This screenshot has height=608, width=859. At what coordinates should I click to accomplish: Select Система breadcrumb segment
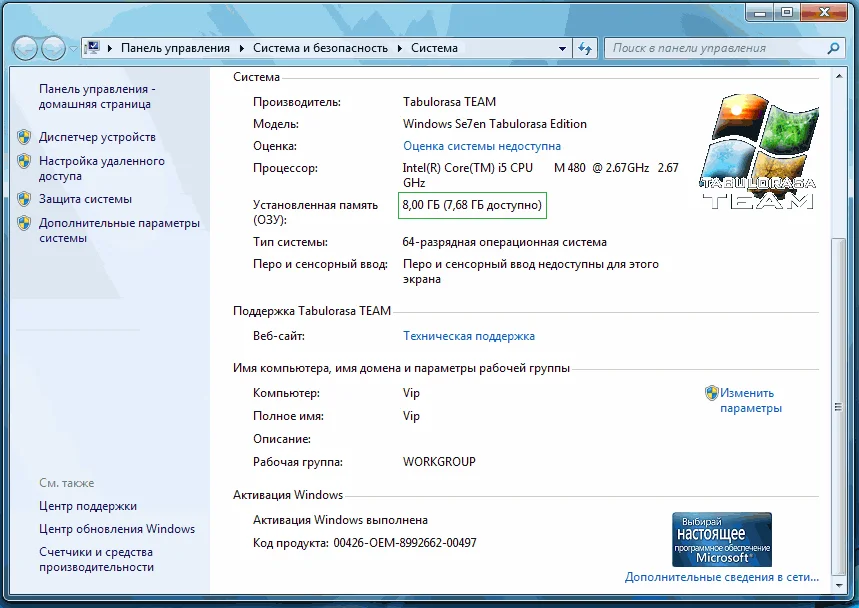coord(434,48)
